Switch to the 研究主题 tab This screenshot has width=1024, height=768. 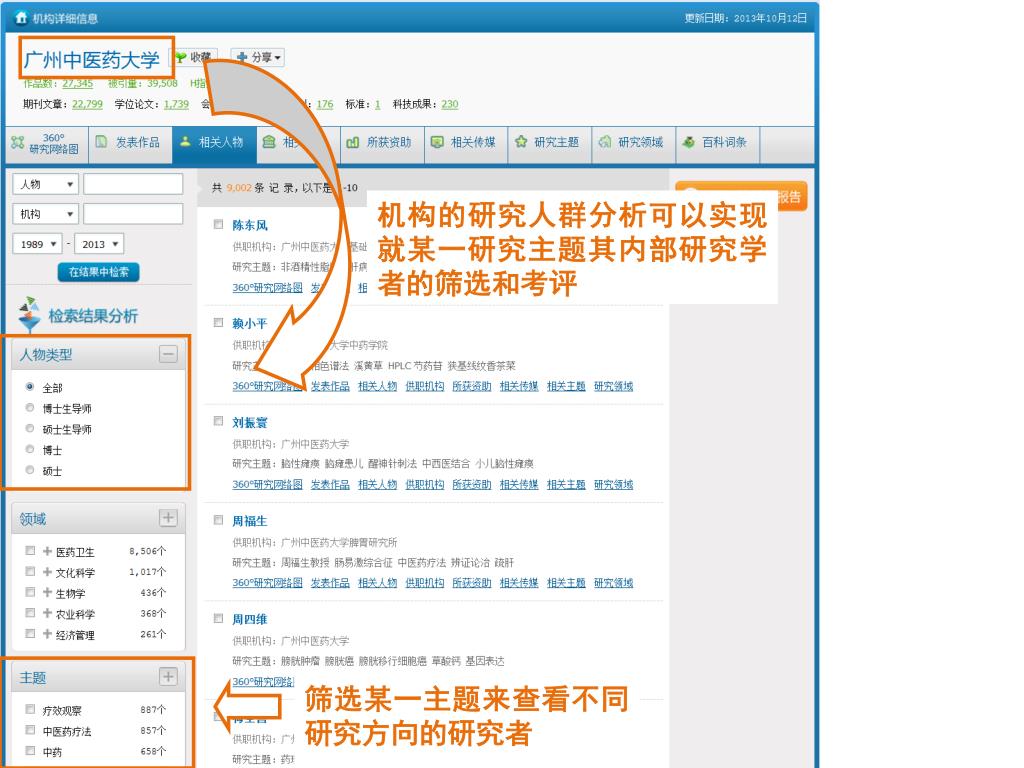550,142
